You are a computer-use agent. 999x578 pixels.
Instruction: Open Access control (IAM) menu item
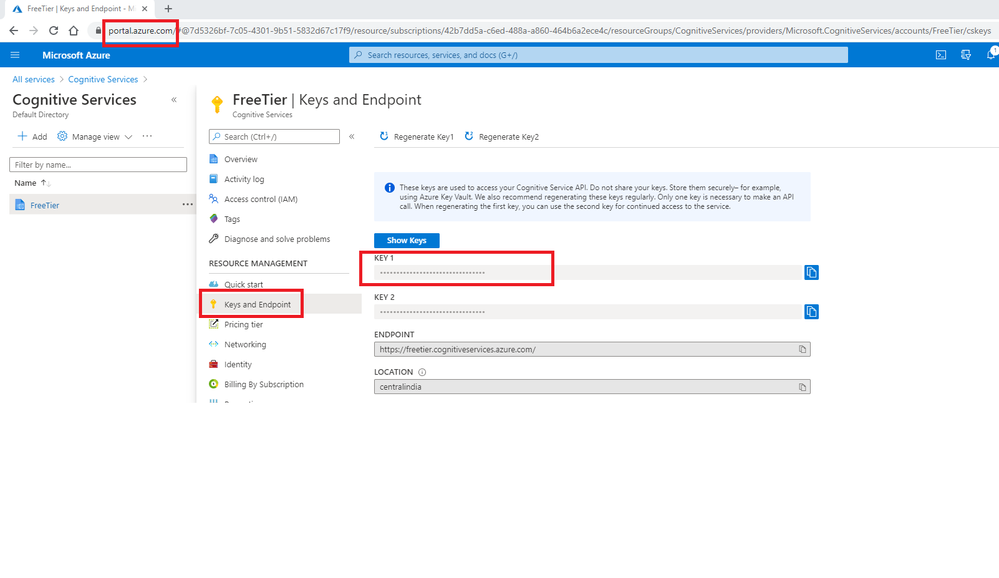point(260,199)
